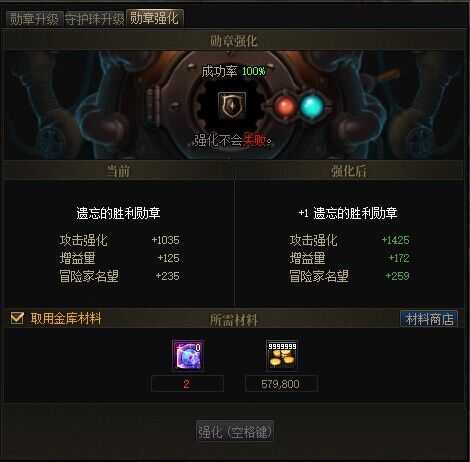Click the +1 遗忘的胜利勋章 item name
Viewport: 470px width, 462px height.
click(348, 213)
